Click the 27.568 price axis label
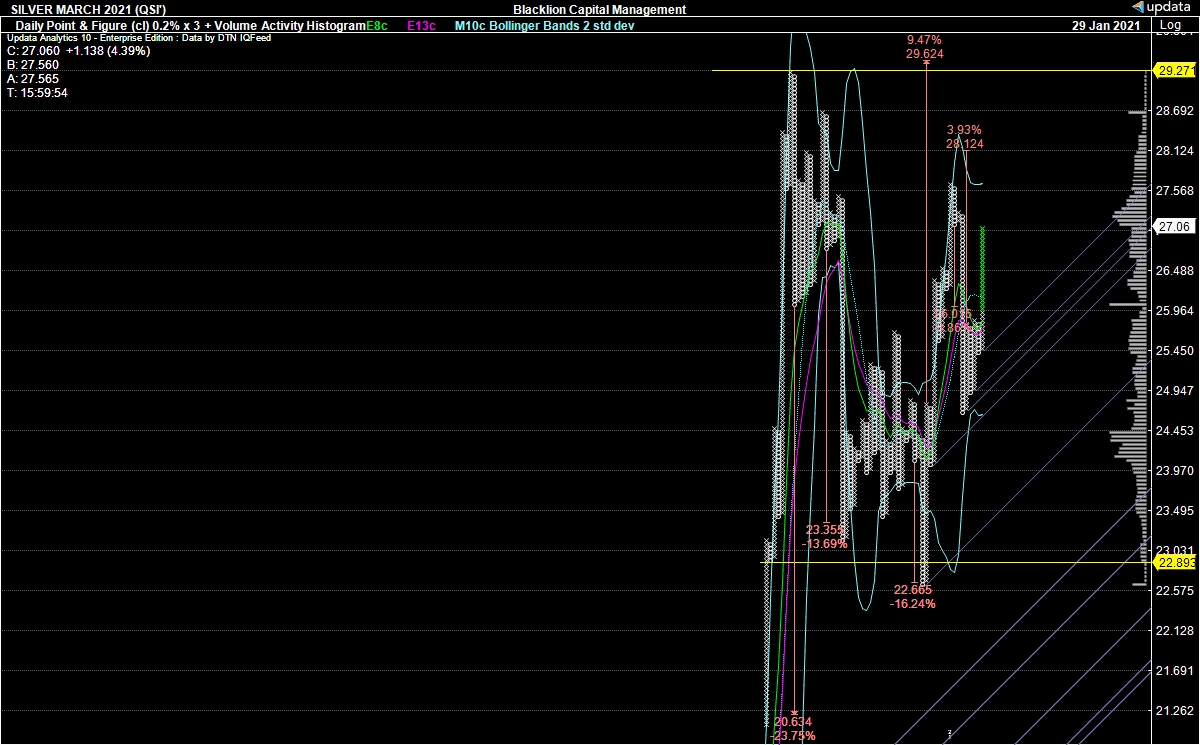The height and width of the screenshot is (745, 1200). [x=1176, y=190]
